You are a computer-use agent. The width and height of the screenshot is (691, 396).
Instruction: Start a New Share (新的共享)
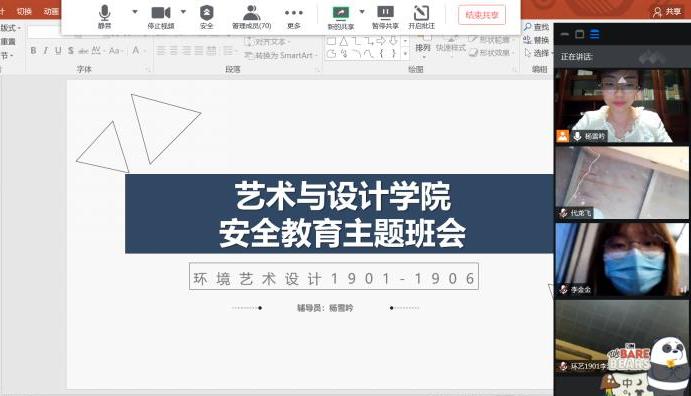point(341,18)
